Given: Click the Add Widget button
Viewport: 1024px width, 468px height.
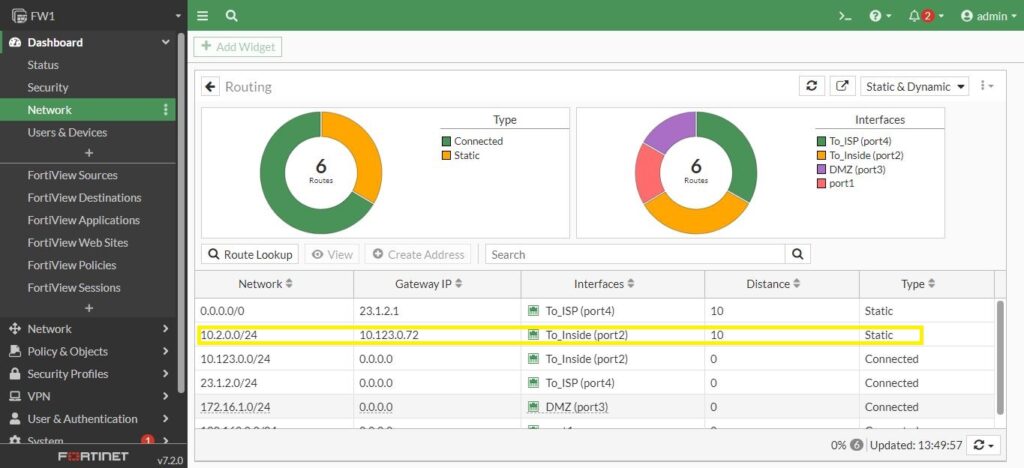Looking at the screenshot, I should pyautogui.click(x=238, y=47).
